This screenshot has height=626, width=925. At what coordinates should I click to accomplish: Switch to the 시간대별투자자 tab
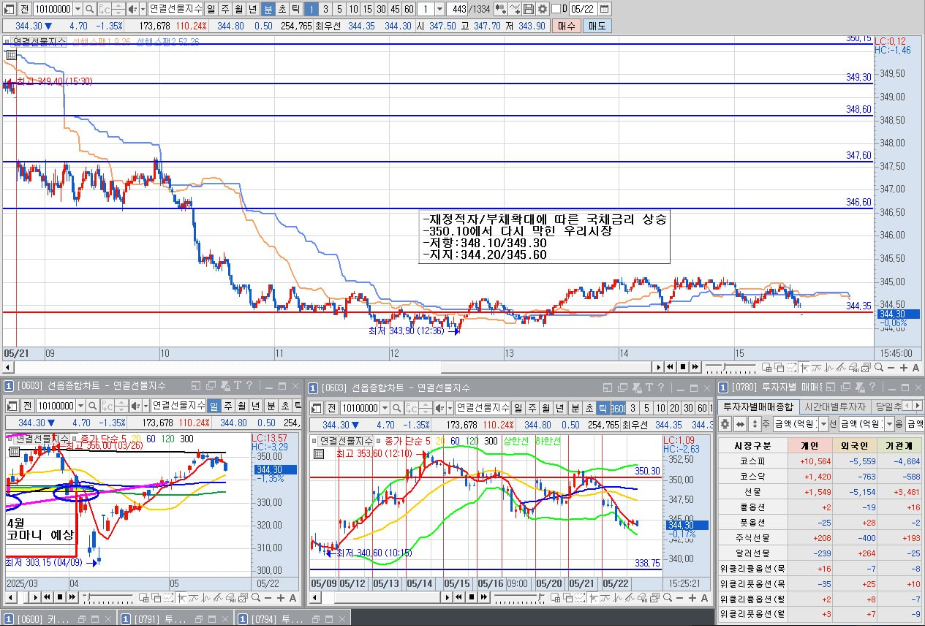tap(835, 407)
